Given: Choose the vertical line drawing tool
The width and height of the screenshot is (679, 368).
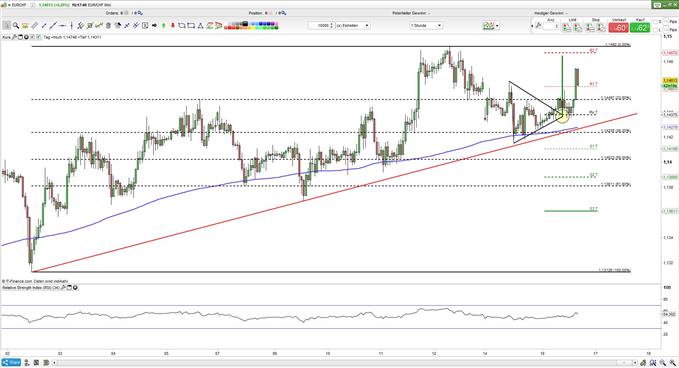Looking at the screenshot, I should [71, 26].
